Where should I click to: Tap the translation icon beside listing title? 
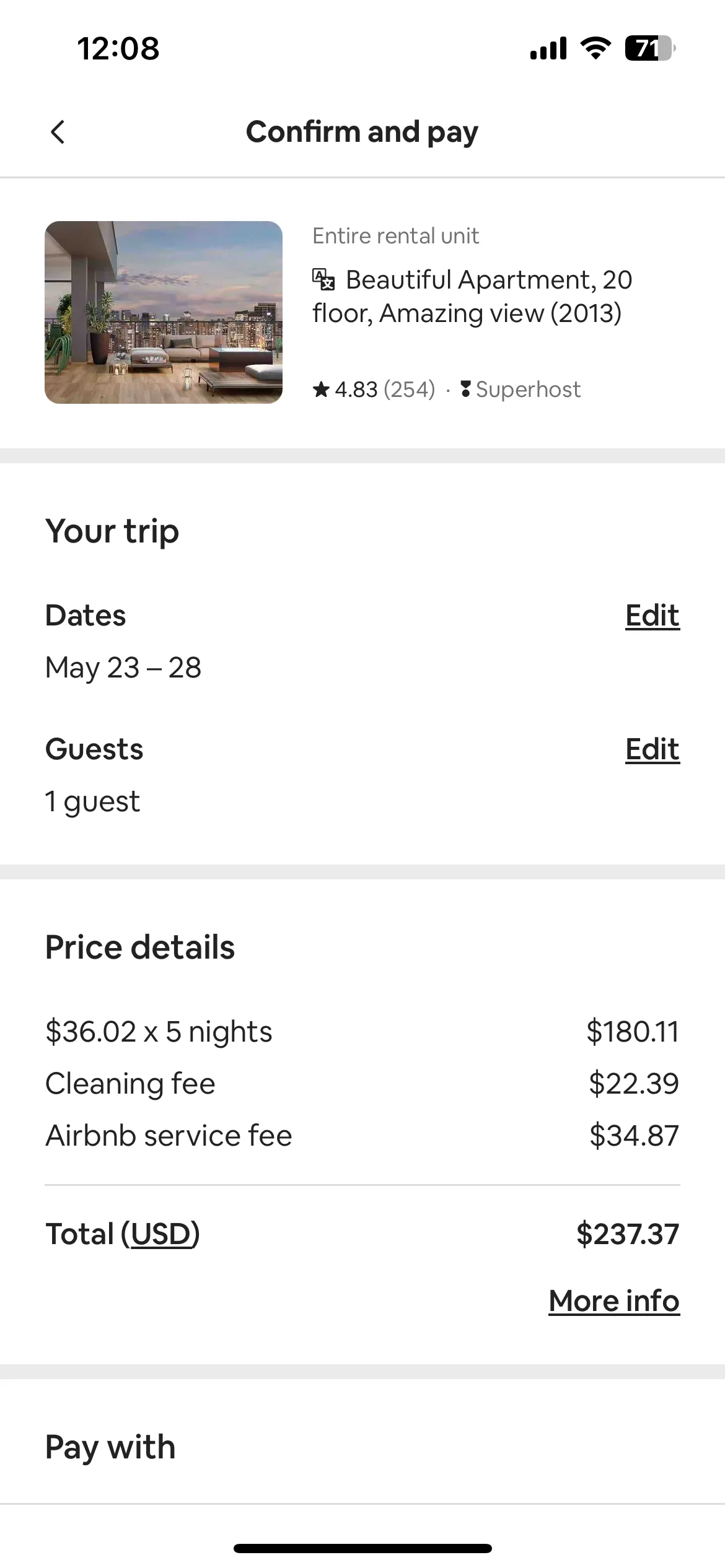[x=323, y=279]
